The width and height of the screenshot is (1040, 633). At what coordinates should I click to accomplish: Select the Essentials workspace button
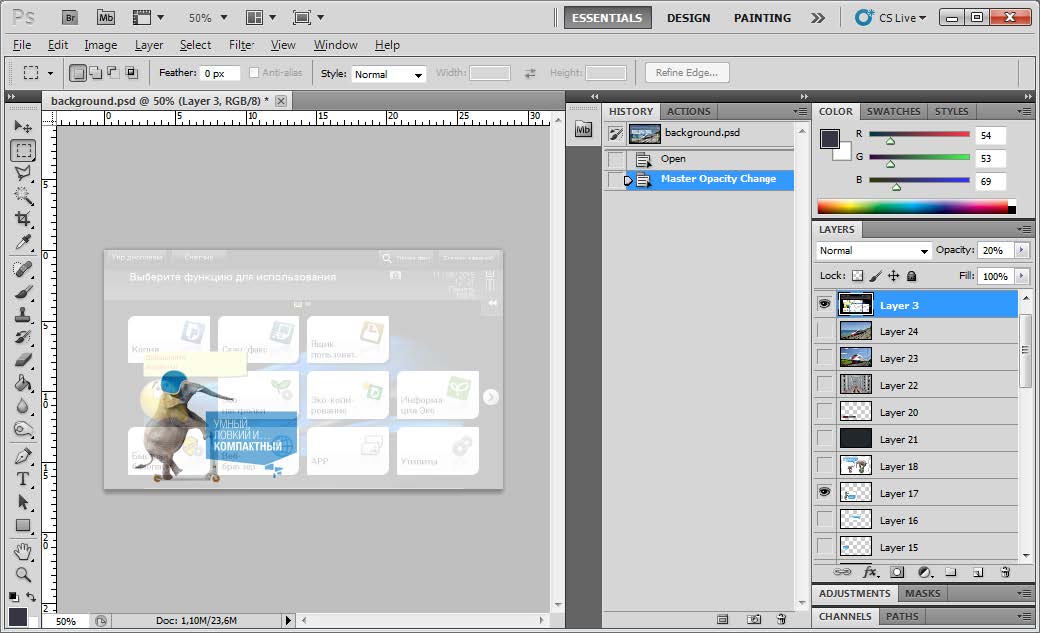(x=607, y=18)
